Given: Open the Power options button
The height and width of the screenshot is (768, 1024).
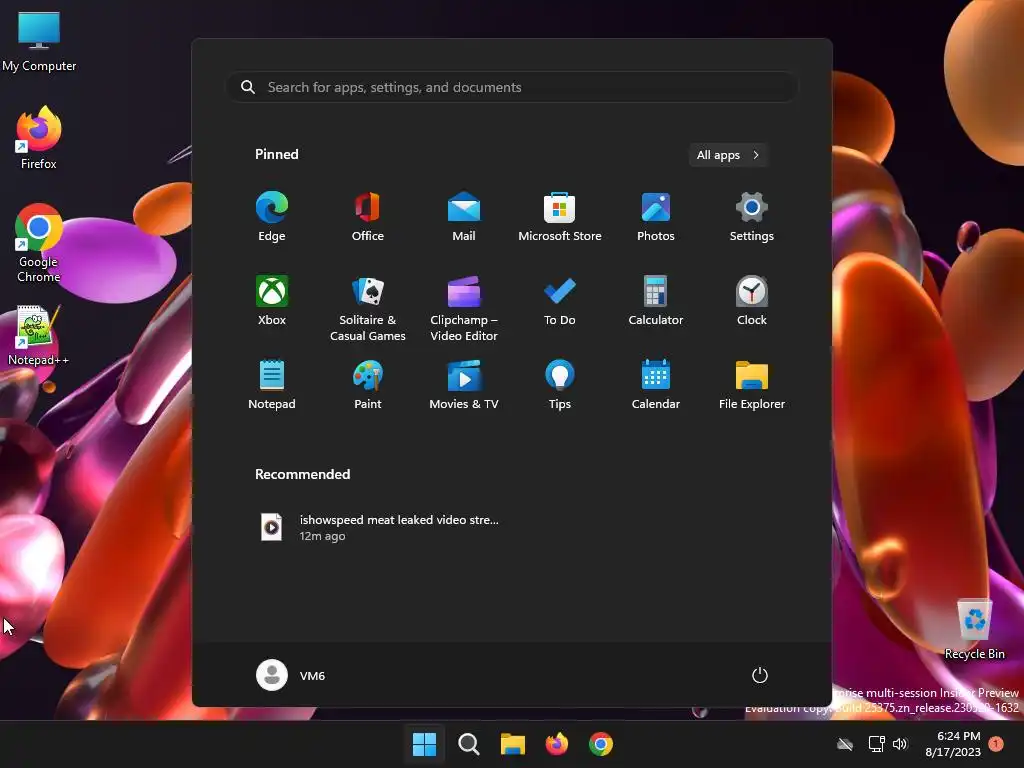Looking at the screenshot, I should 760,675.
